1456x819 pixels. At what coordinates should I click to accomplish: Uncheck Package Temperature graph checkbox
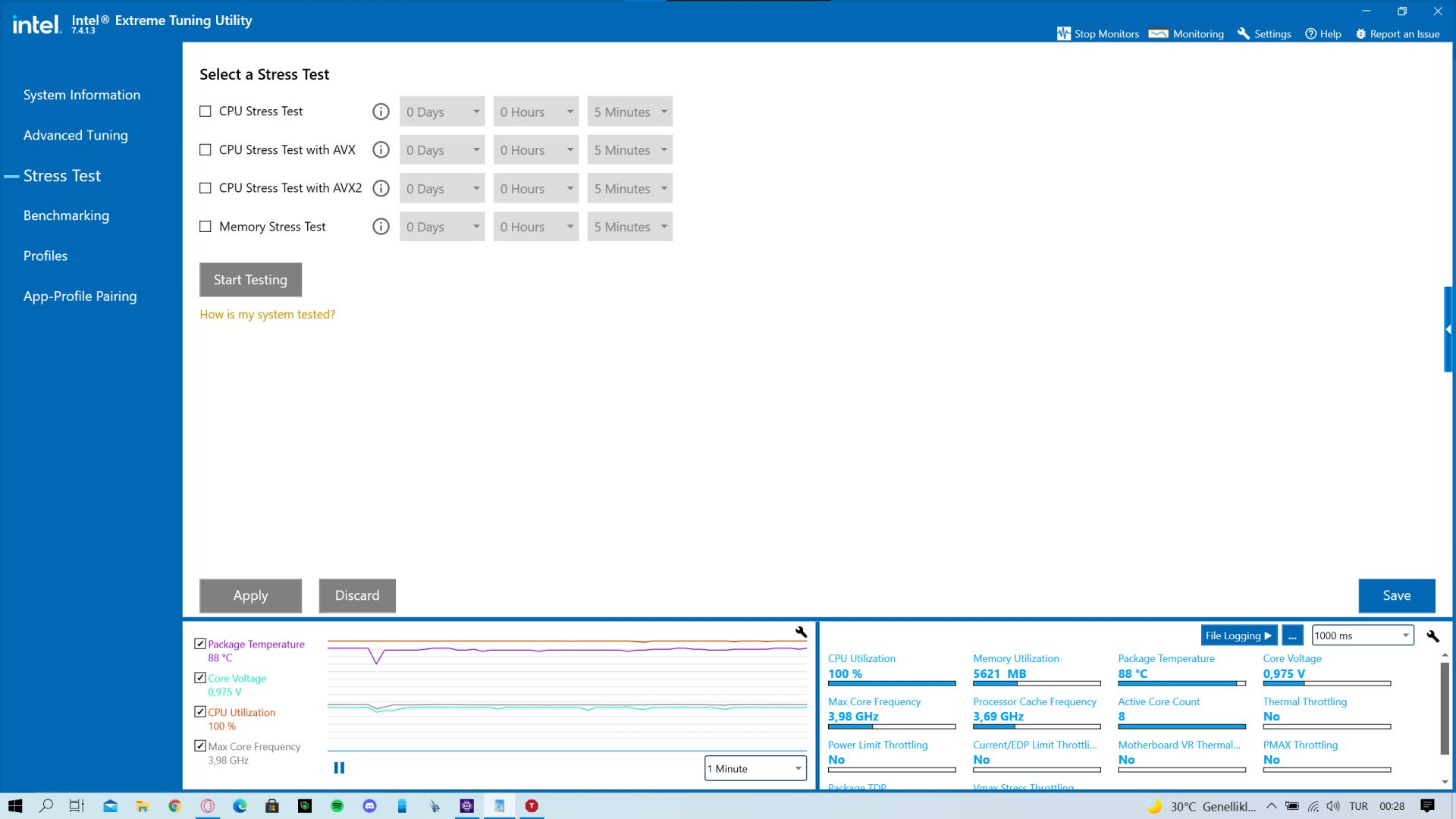200,644
